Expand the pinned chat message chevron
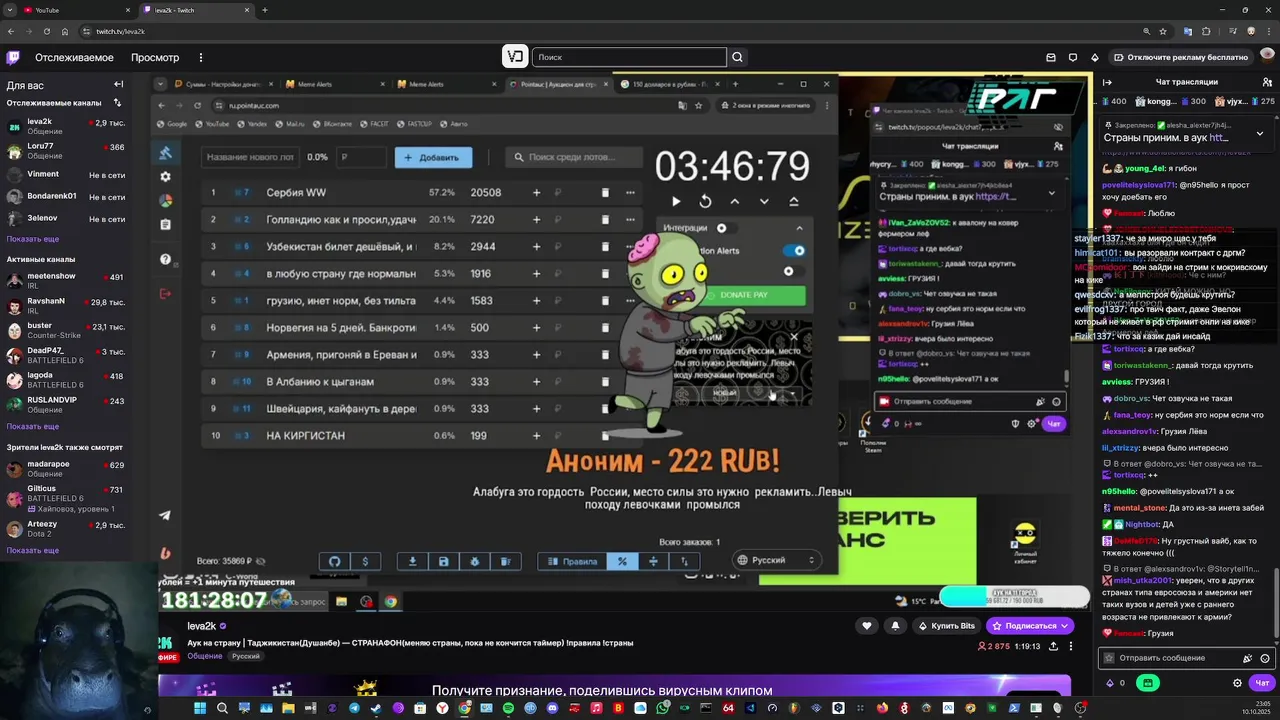This screenshot has width=1280, height=720. (1259, 132)
